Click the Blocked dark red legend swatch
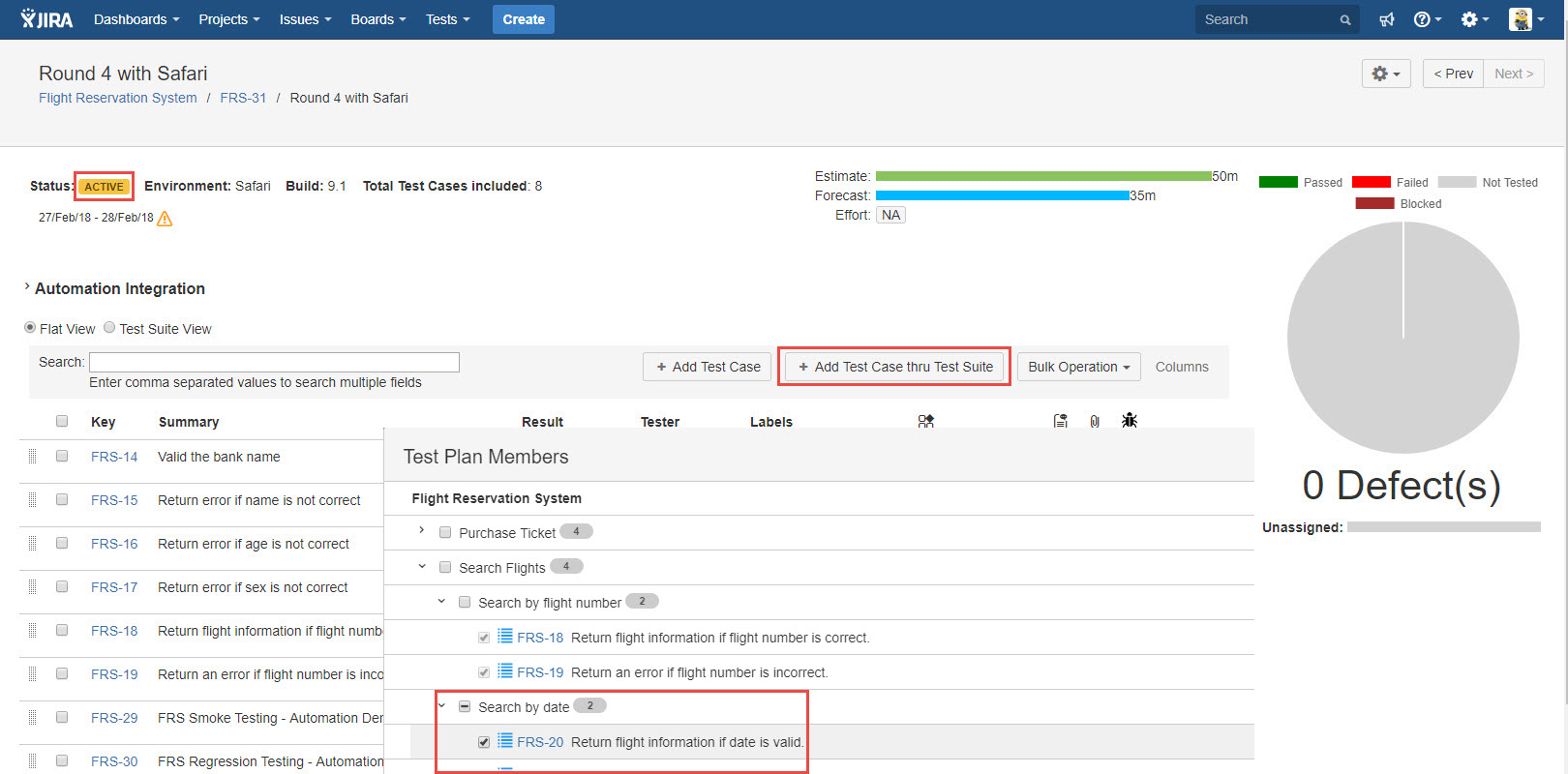The height and width of the screenshot is (774, 1568). pyautogui.click(x=1374, y=203)
